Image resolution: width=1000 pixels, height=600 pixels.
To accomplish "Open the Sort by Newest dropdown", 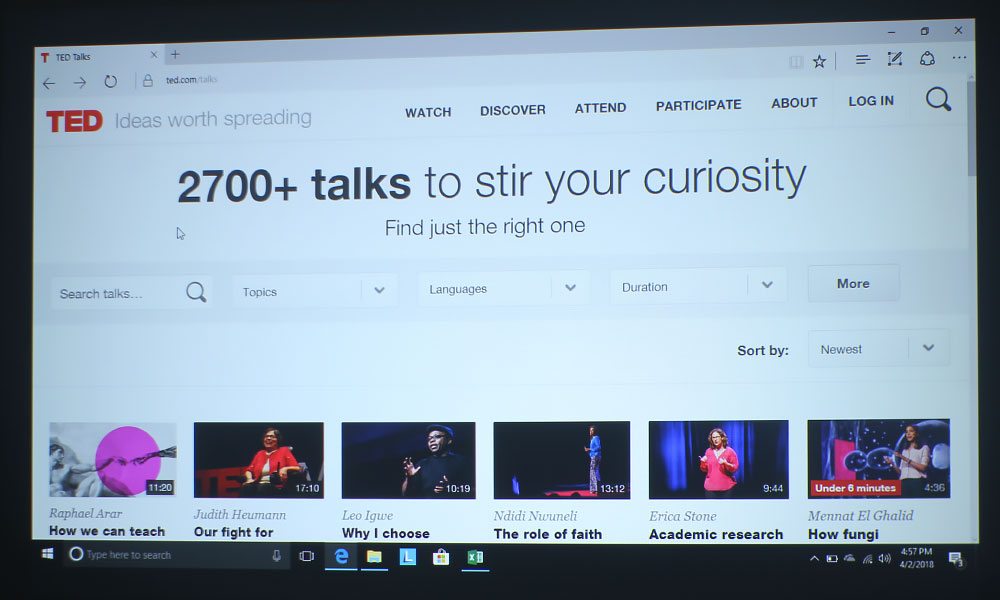I will [878, 348].
